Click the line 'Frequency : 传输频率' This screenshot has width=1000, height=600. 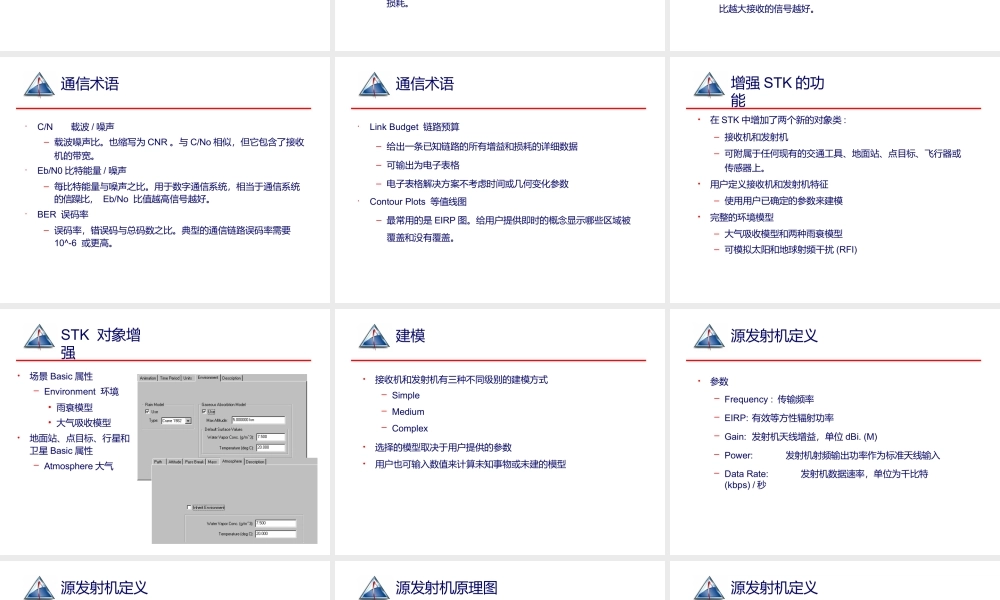point(769,399)
